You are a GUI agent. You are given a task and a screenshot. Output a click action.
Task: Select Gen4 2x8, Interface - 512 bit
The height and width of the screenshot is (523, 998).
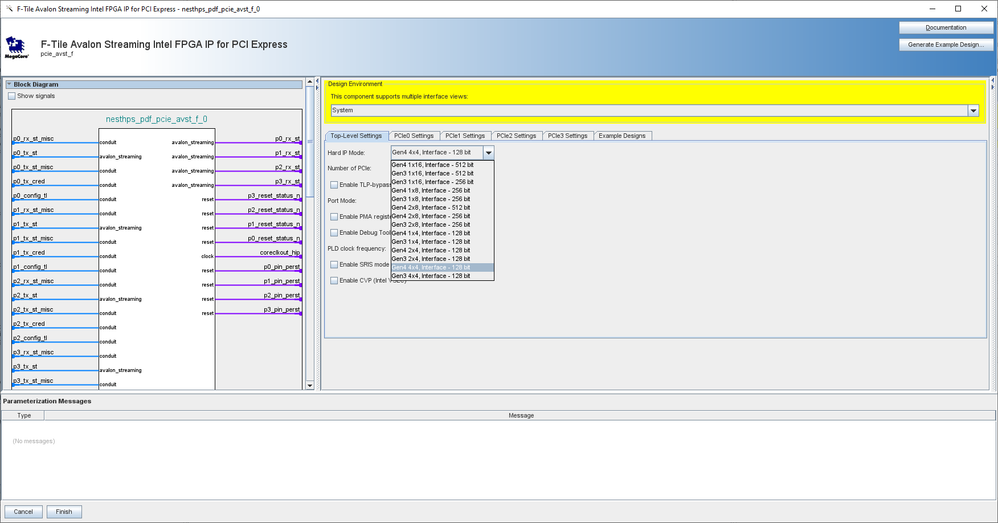point(442,207)
